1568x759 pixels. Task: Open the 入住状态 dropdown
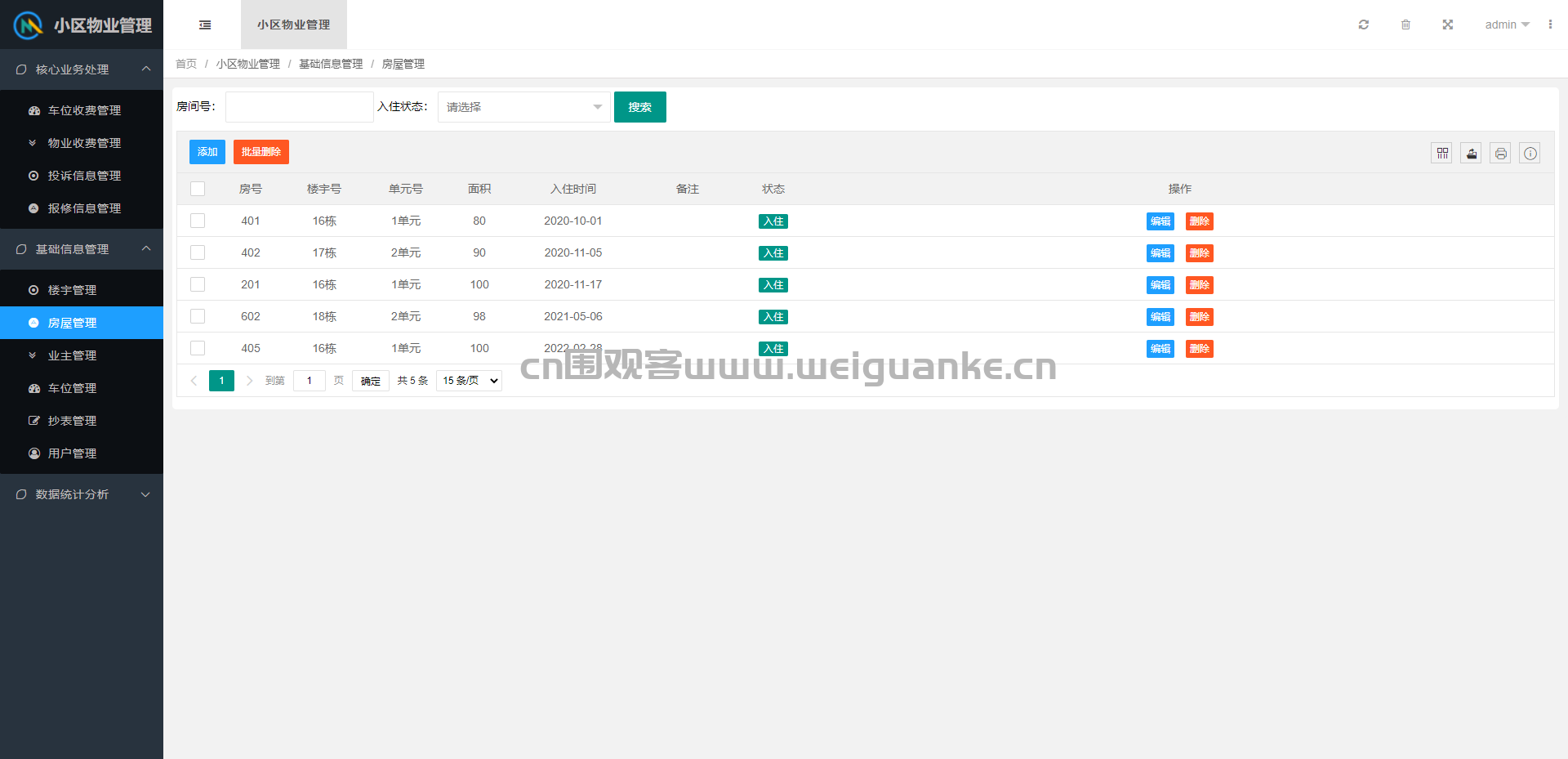(524, 107)
